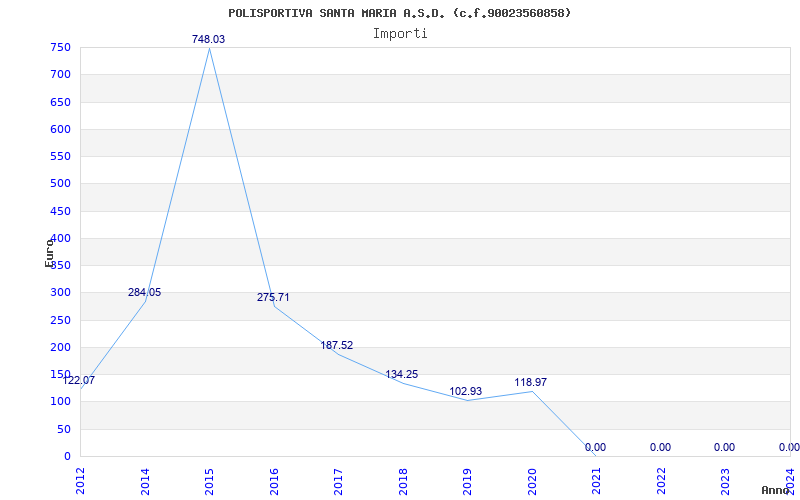Click the POLISPORTIVA SANTA MARIA chart title

(x=400, y=13)
